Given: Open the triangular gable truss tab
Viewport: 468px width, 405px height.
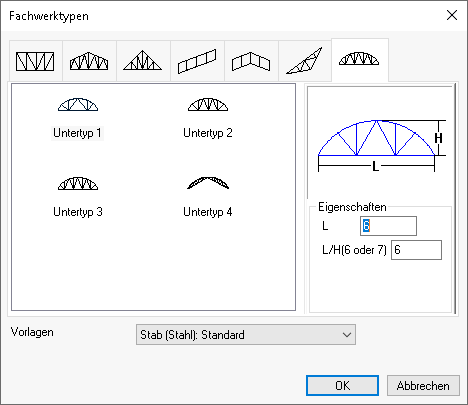Looking at the screenshot, I should 143,61.
